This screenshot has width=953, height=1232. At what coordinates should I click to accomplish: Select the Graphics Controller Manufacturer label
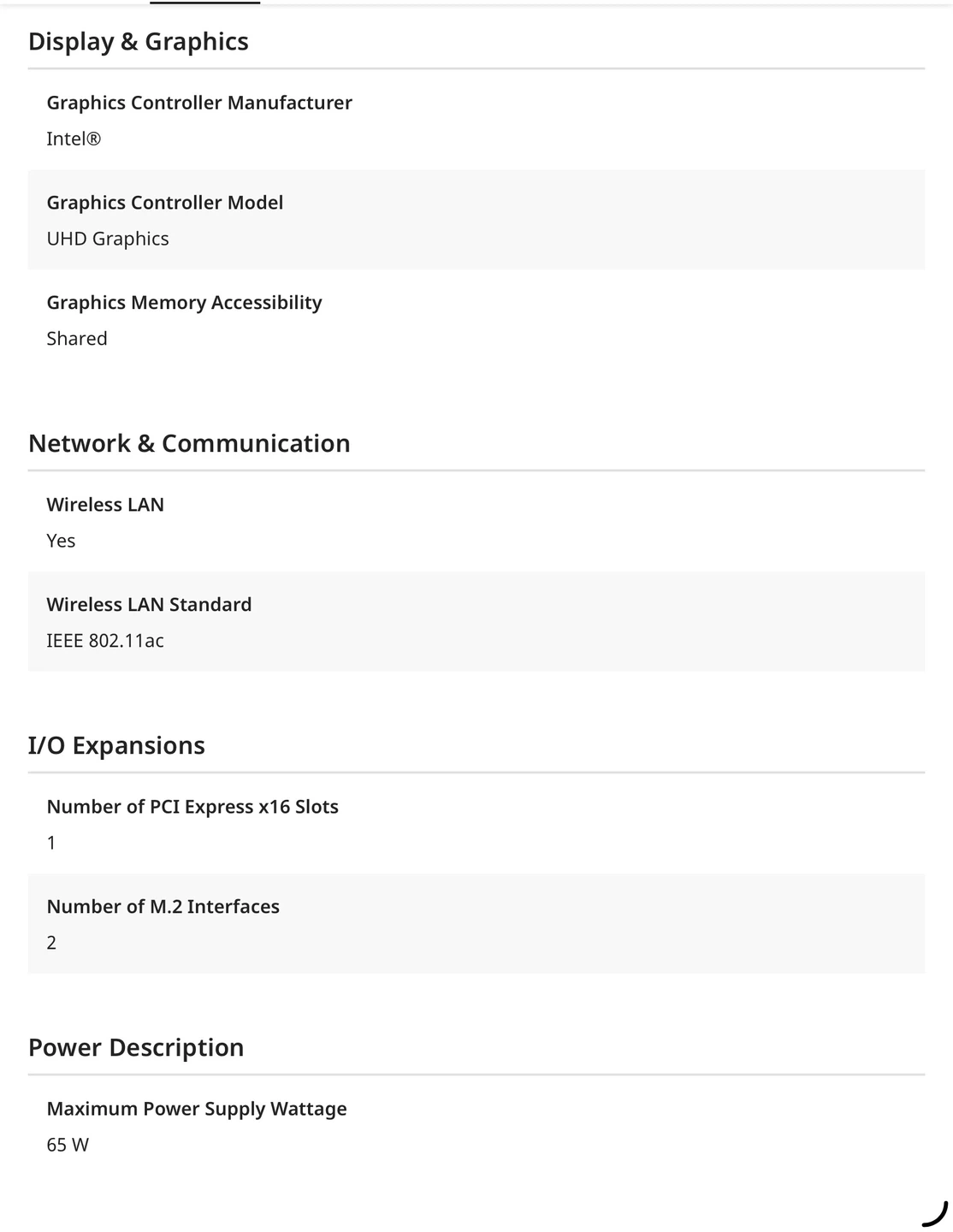198,103
